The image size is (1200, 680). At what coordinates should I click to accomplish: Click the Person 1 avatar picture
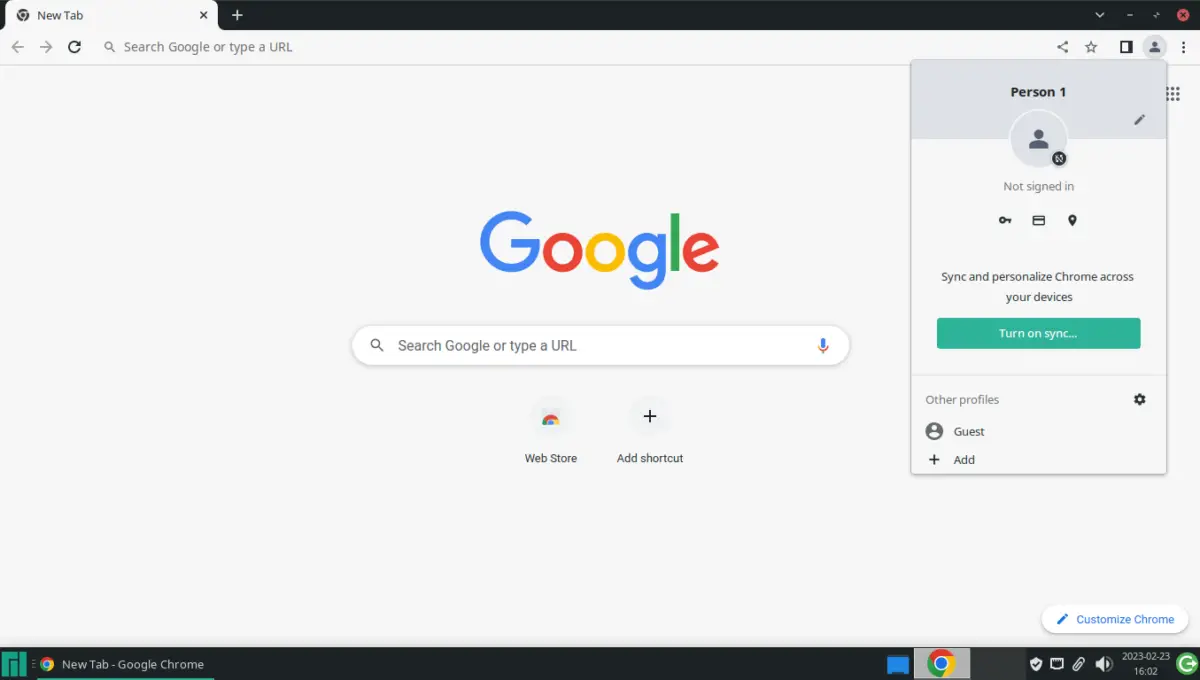(1039, 139)
